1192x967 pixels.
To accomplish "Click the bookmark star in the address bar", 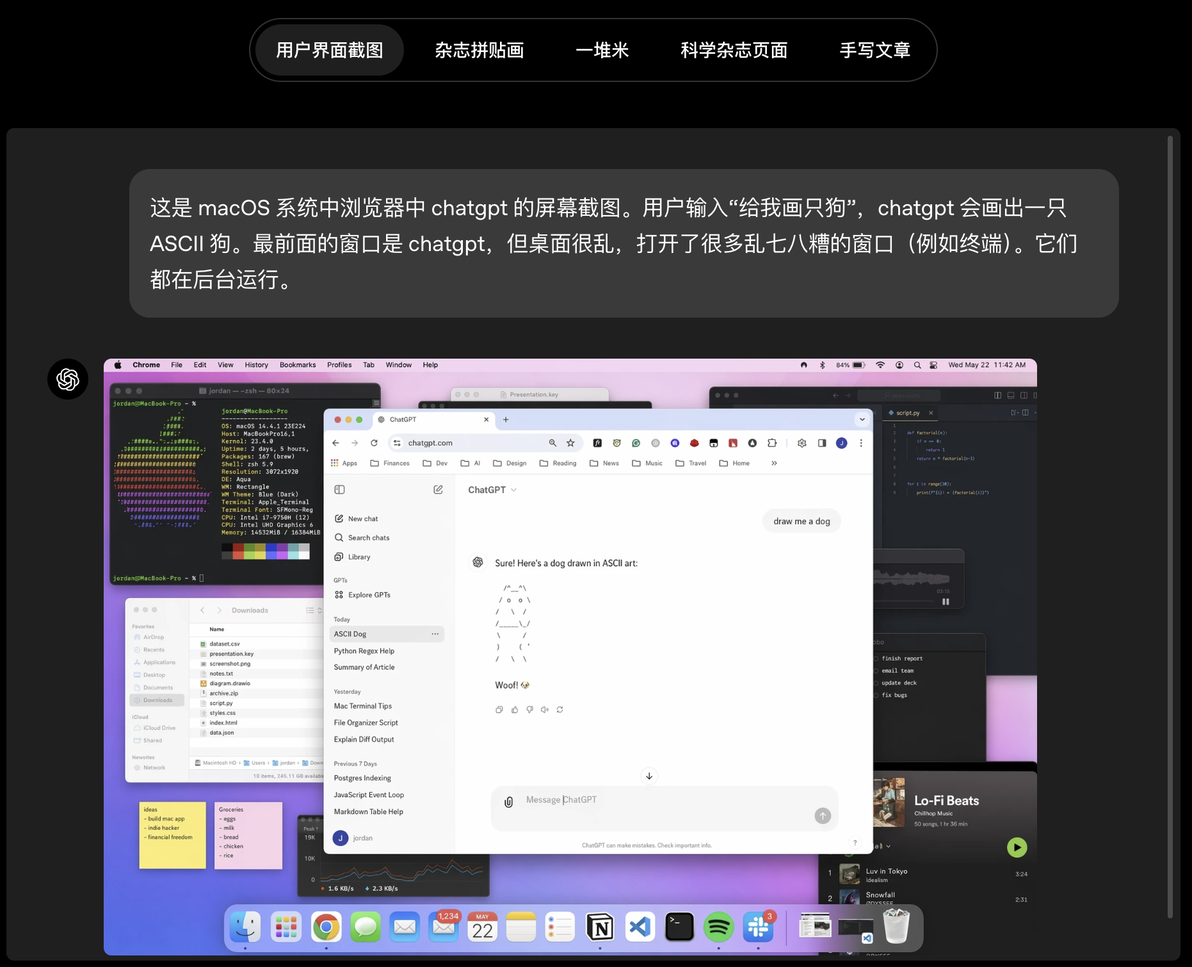I will [x=571, y=442].
